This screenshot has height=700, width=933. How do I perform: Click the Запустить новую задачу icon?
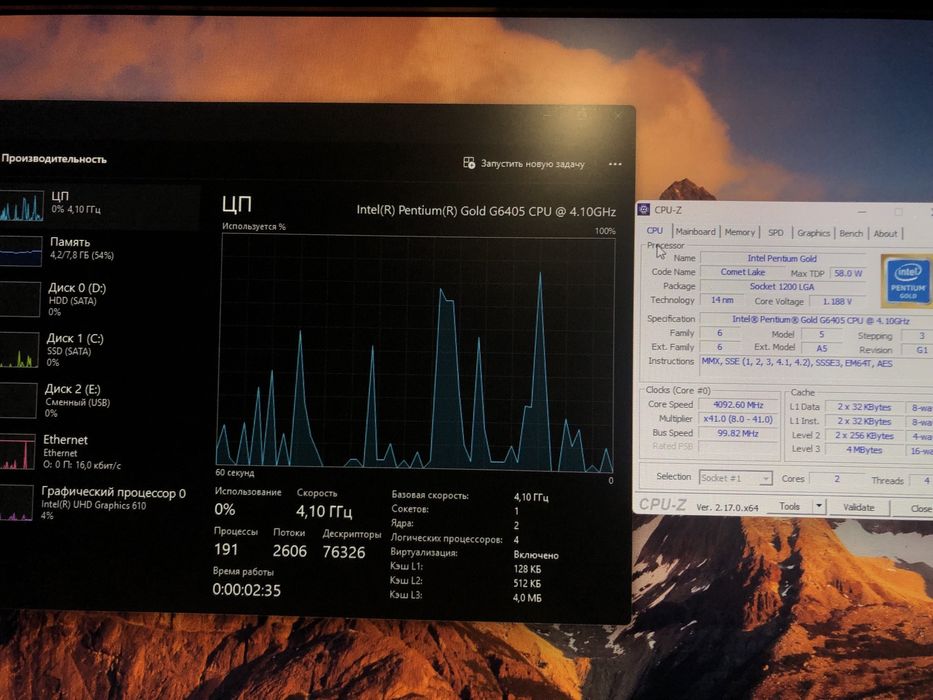469,162
